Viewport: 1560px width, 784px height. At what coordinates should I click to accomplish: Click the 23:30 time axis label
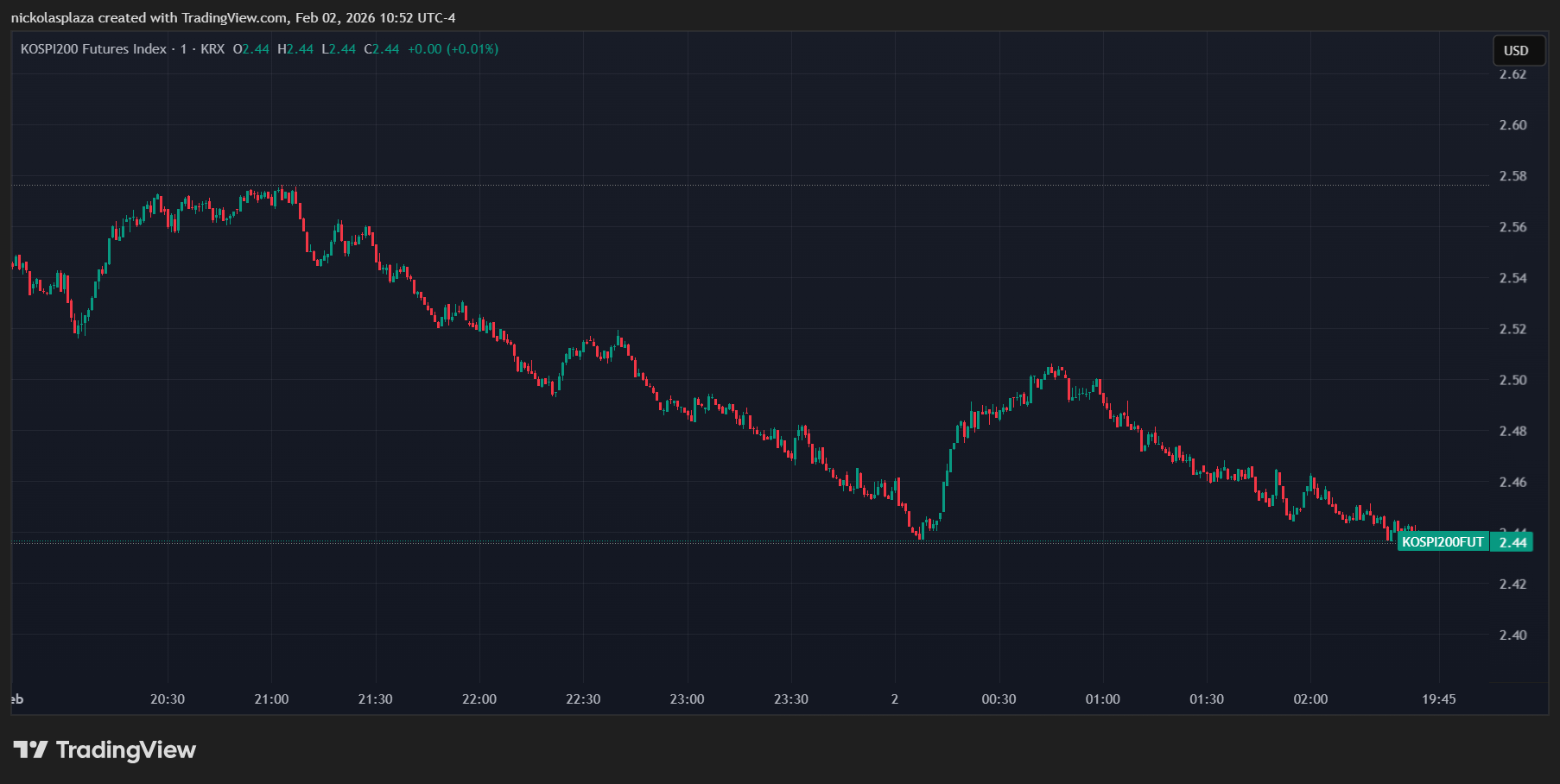click(x=790, y=699)
